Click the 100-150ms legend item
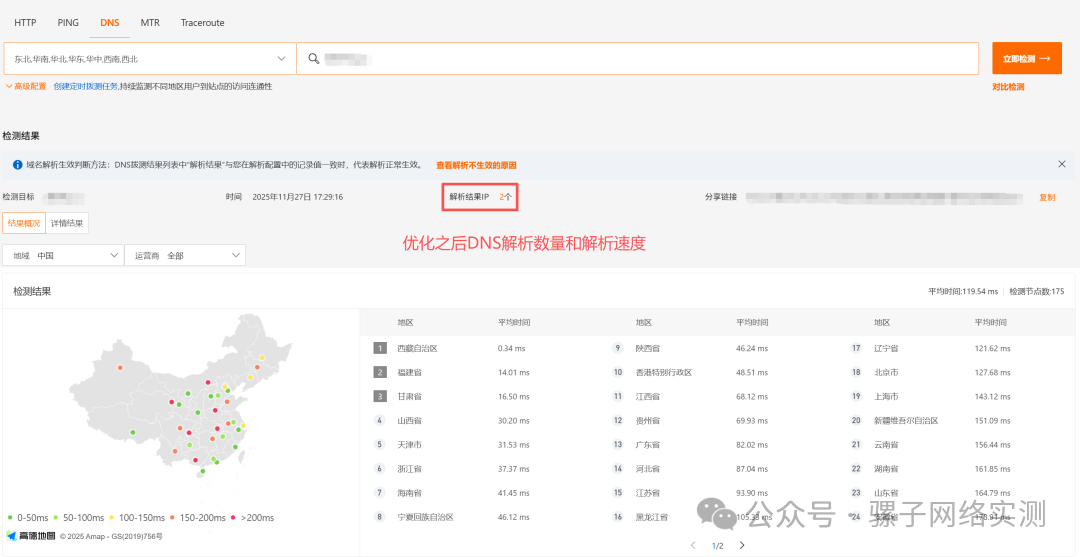Image resolution: width=1080 pixels, height=557 pixels. pos(138,517)
